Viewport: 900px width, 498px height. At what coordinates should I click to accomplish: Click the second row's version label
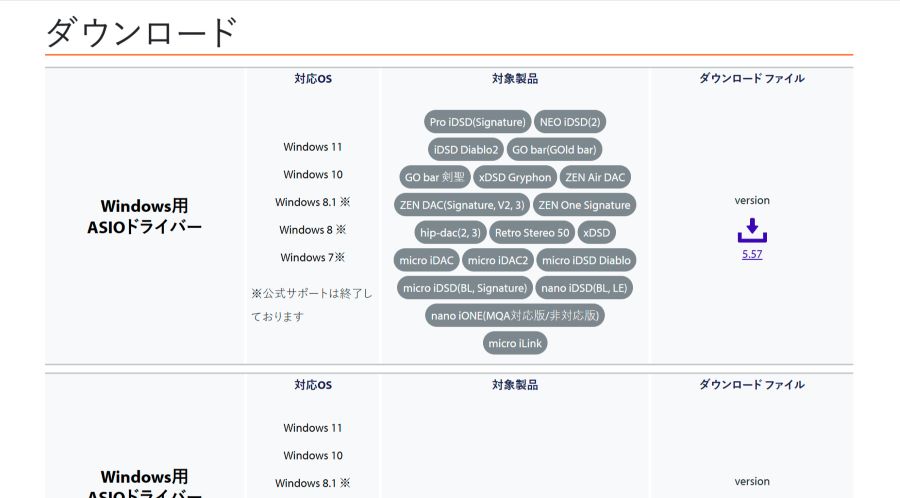click(x=752, y=481)
